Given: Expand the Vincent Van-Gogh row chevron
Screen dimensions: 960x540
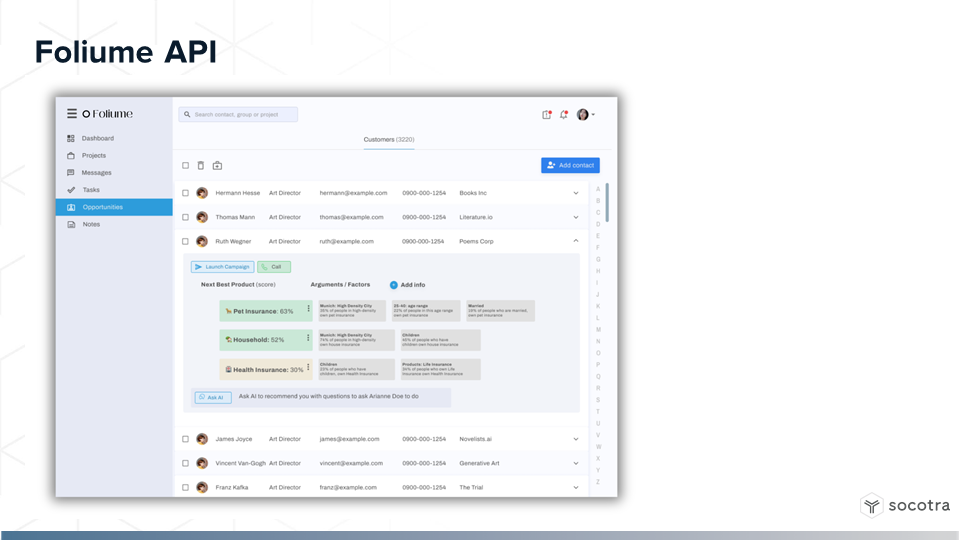Looking at the screenshot, I should [576, 463].
